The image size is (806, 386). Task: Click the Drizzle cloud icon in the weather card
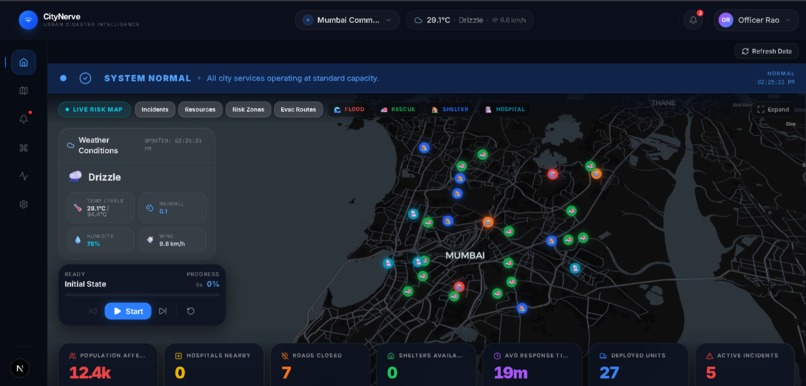click(x=75, y=177)
